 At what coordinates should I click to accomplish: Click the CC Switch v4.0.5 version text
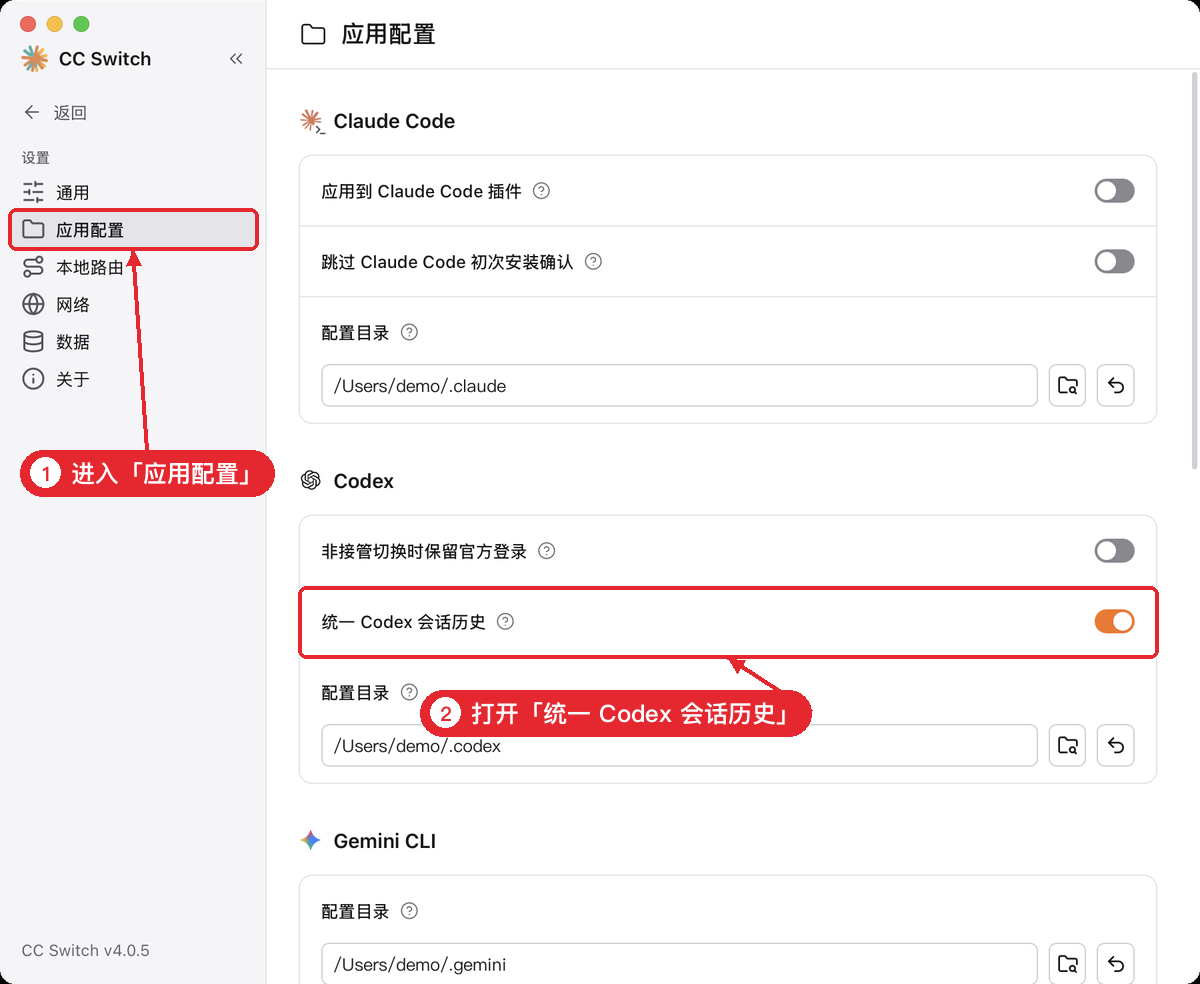coord(86,950)
